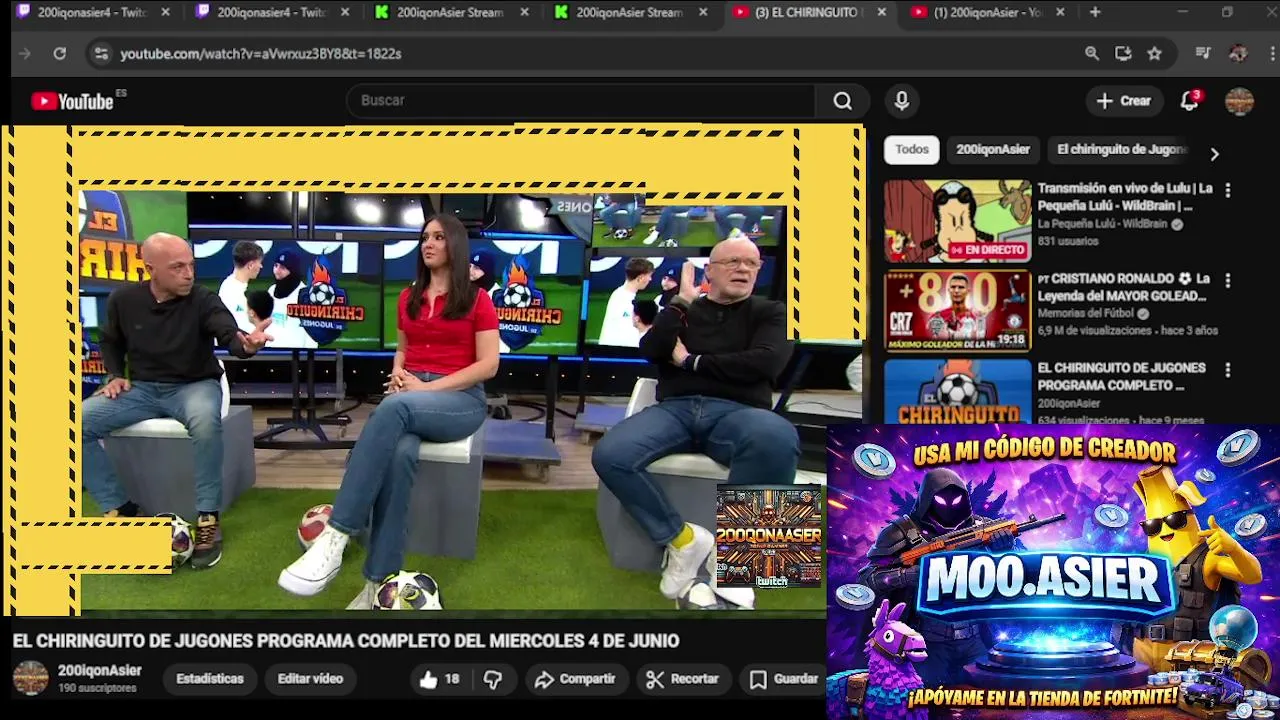
Task: Open options for Cristiano Ronaldo video
Action: click(x=1228, y=281)
